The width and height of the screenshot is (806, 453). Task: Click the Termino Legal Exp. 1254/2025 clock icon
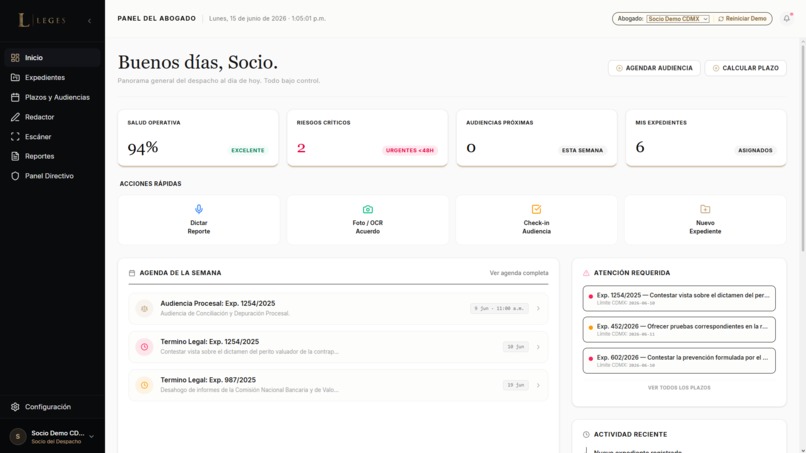point(144,347)
